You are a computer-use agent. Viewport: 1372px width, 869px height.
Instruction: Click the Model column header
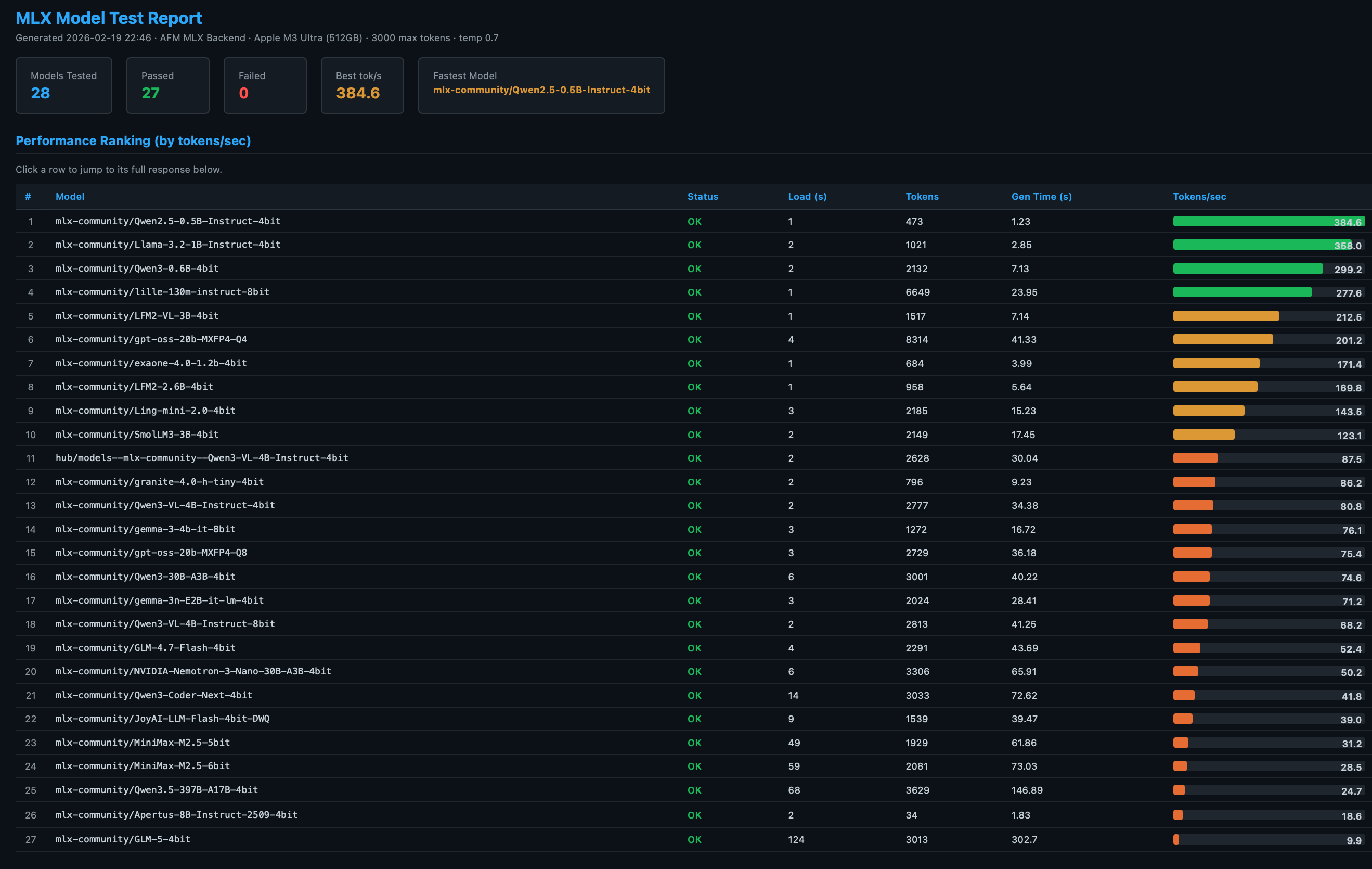pyautogui.click(x=70, y=196)
